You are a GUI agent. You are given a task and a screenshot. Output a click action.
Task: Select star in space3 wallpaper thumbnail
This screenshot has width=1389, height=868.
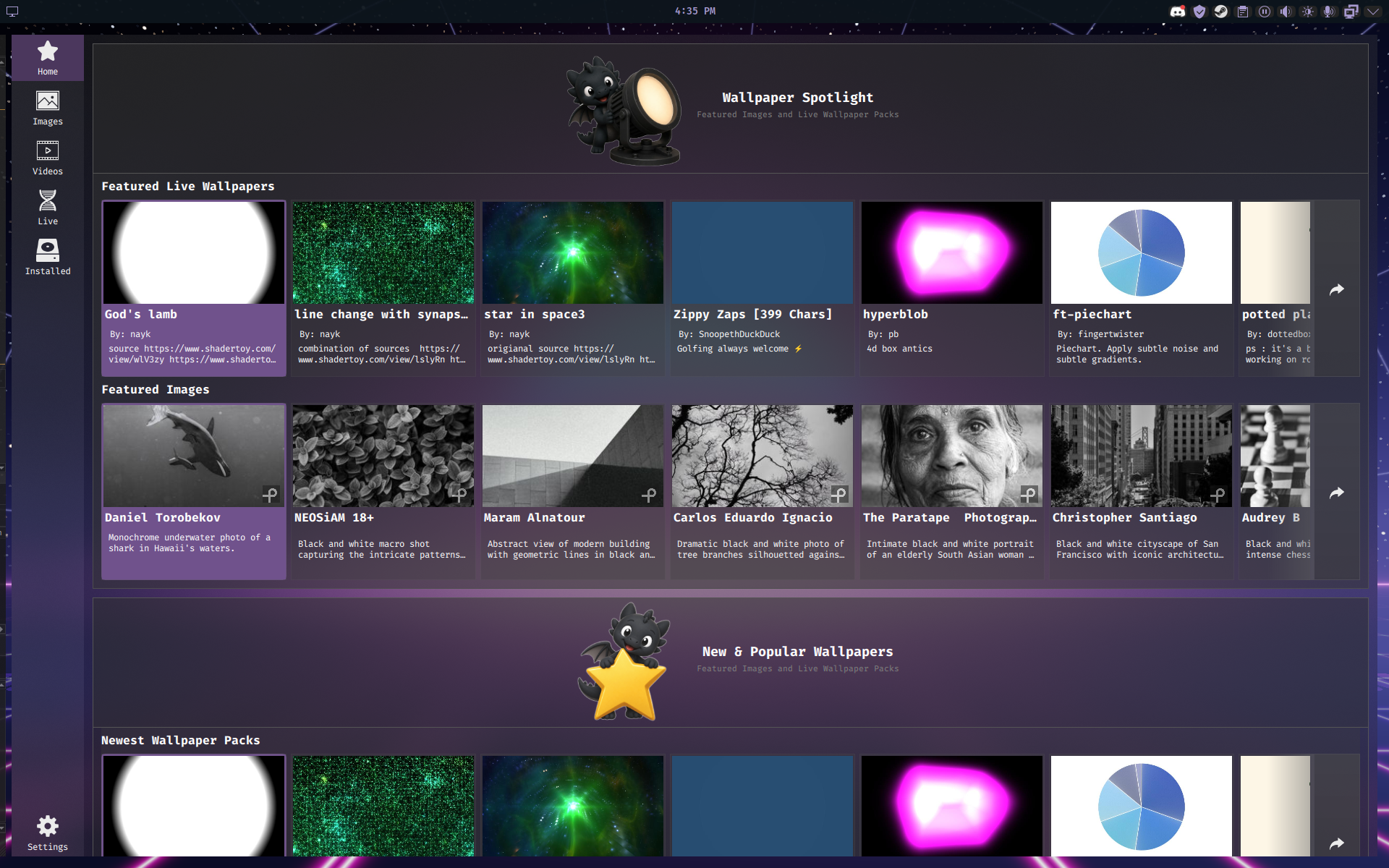pyautogui.click(x=573, y=252)
